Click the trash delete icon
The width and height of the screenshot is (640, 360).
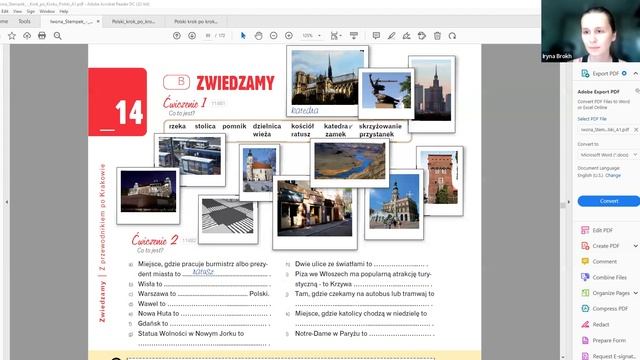point(437,36)
